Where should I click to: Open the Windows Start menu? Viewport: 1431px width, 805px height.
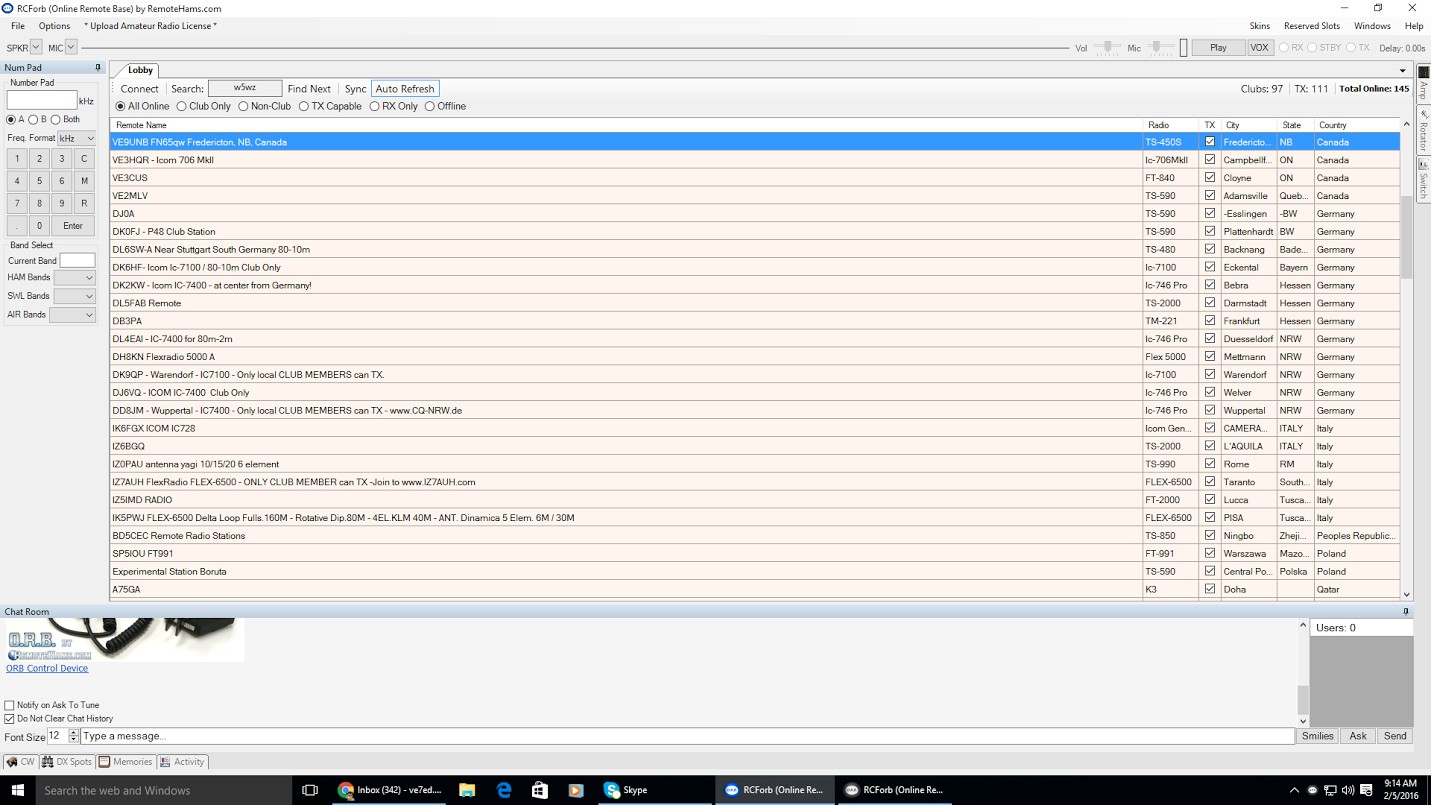tap(18, 790)
